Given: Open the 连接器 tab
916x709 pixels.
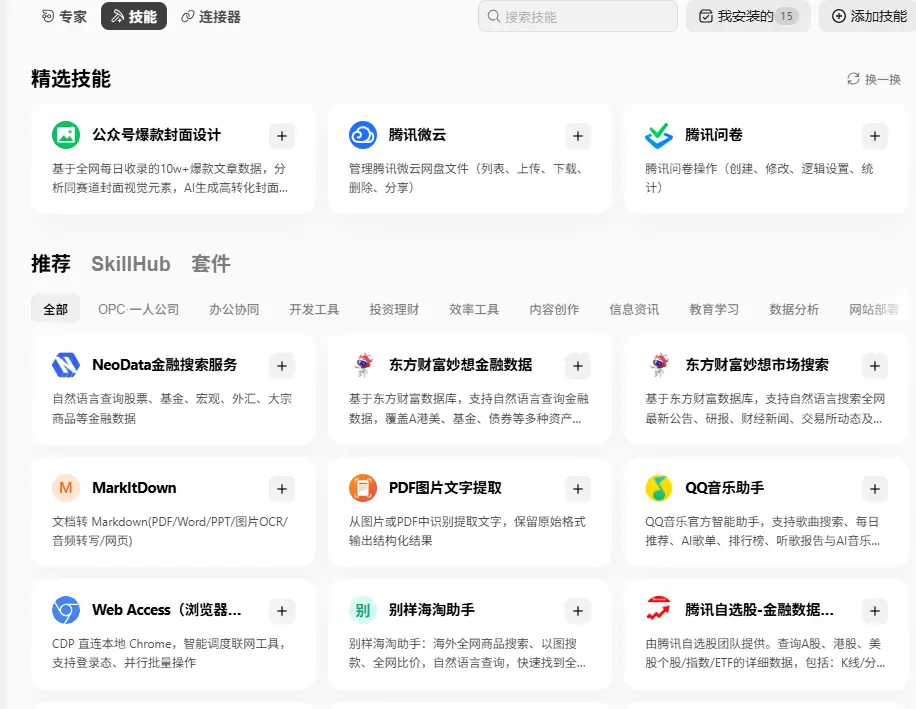Looking at the screenshot, I should click(x=211, y=16).
